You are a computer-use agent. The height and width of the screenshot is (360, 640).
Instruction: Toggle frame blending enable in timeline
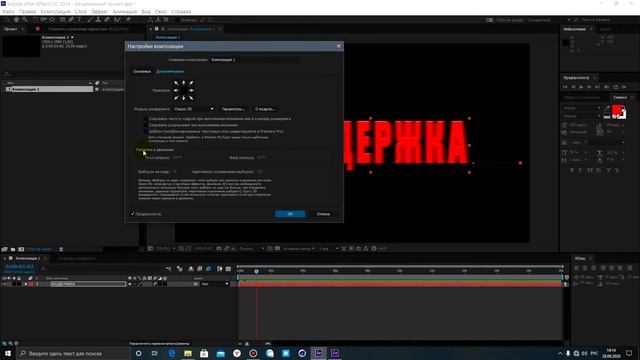pyautogui.click(x=200, y=269)
